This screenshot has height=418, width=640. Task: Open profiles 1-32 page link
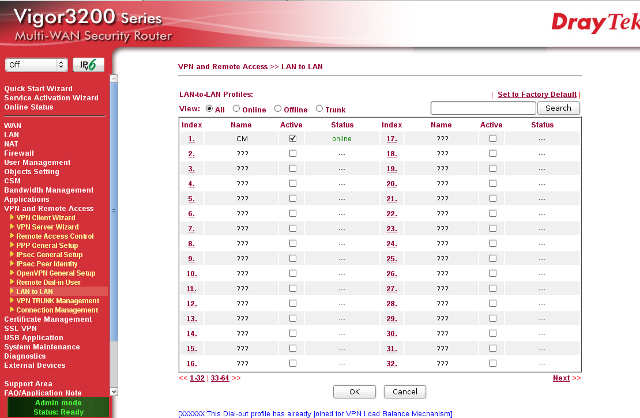(x=197, y=378)
